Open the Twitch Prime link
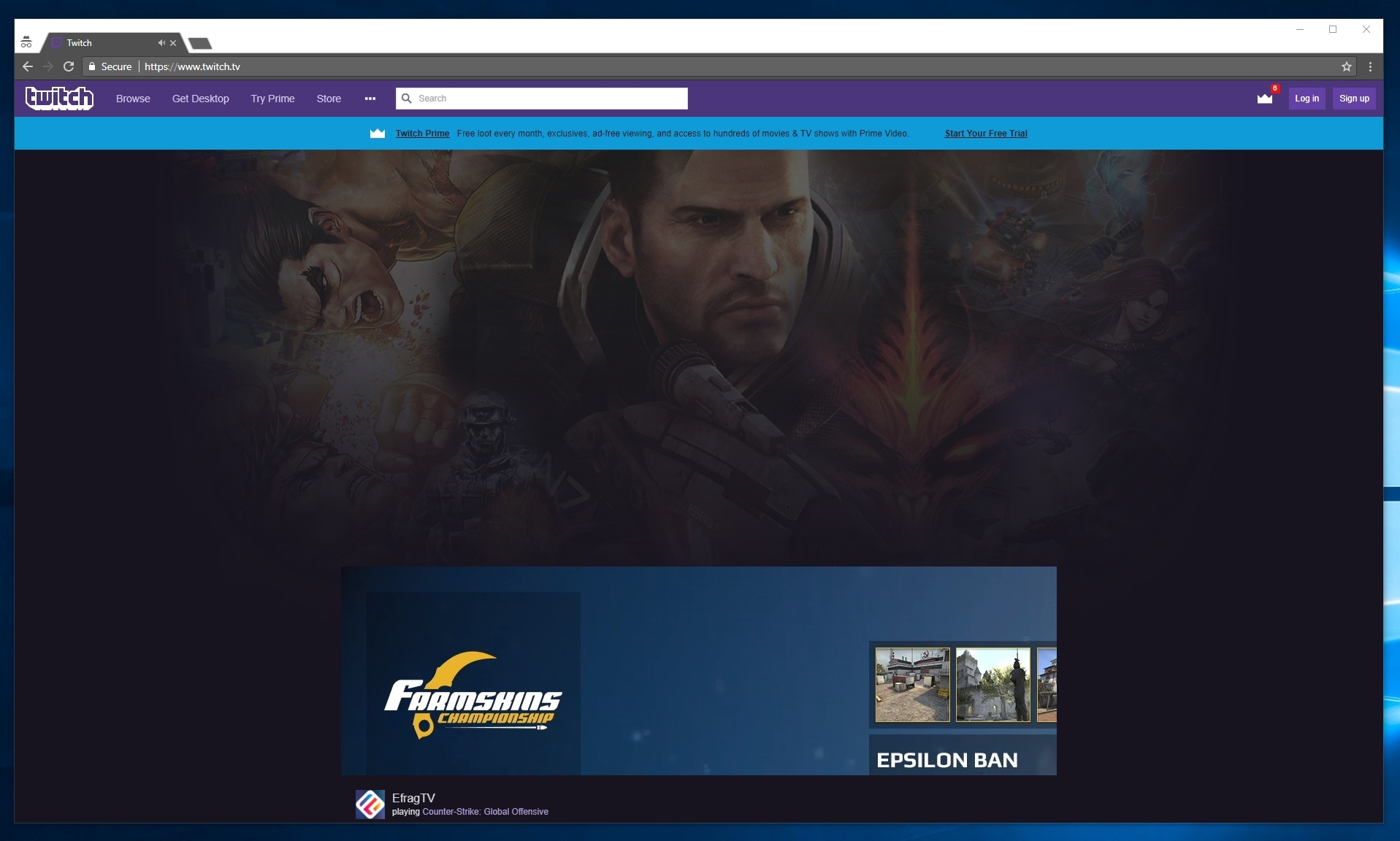This screenshot has height=841, width=1400. pos(422,134)
